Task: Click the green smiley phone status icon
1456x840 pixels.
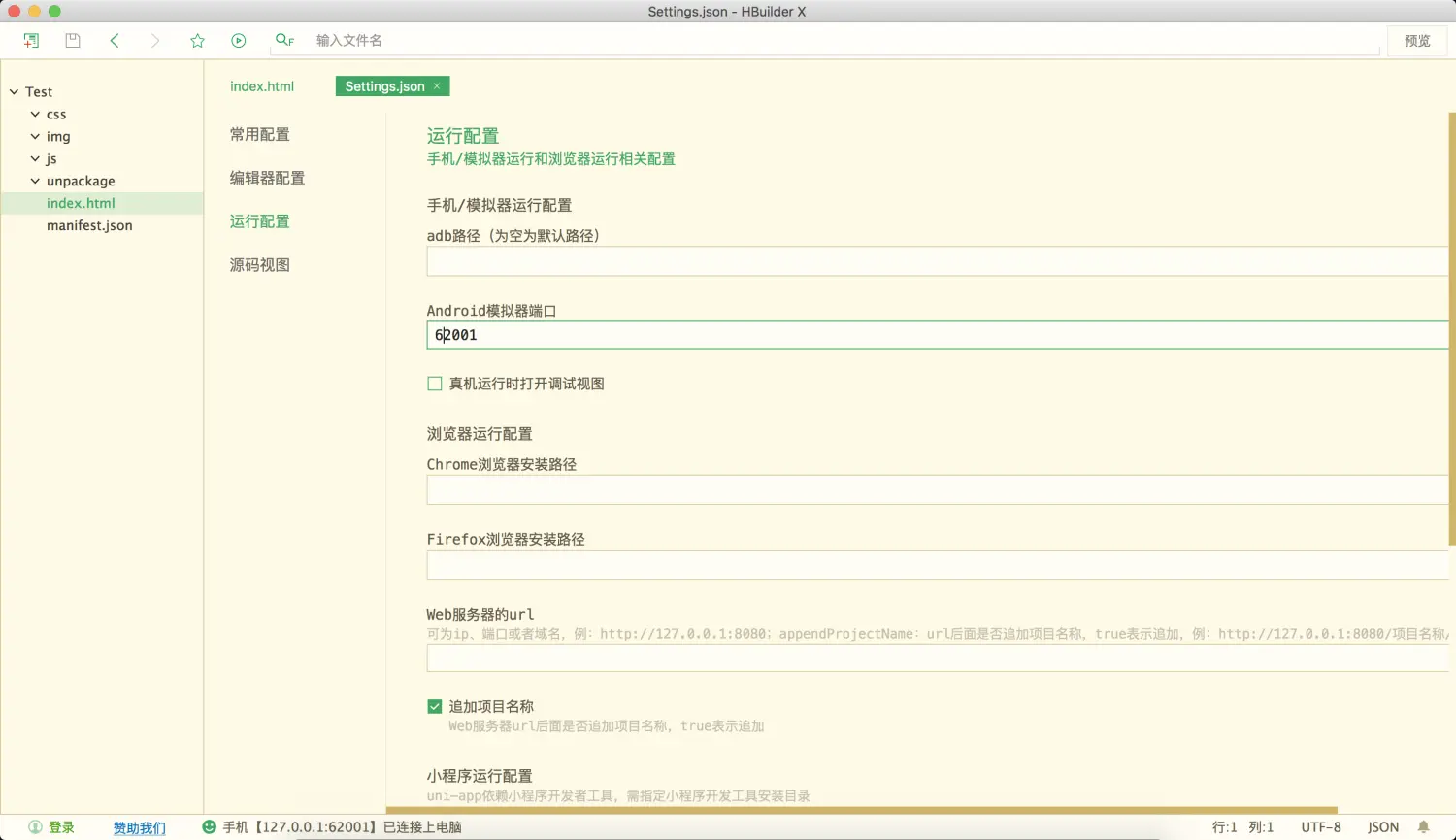Action: (209, 827)
